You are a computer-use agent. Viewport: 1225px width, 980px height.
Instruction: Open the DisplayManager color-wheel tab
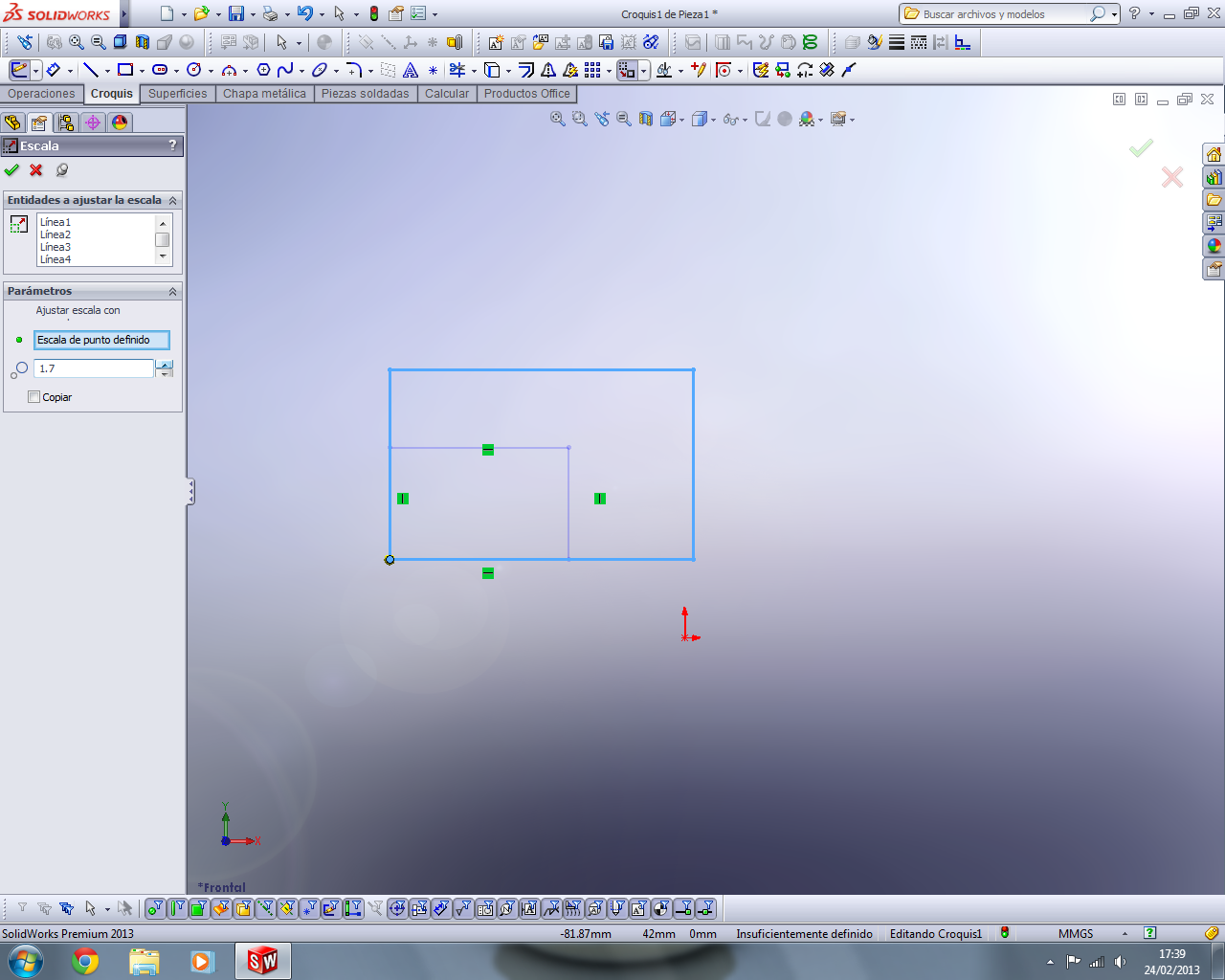tap(120, 122)
